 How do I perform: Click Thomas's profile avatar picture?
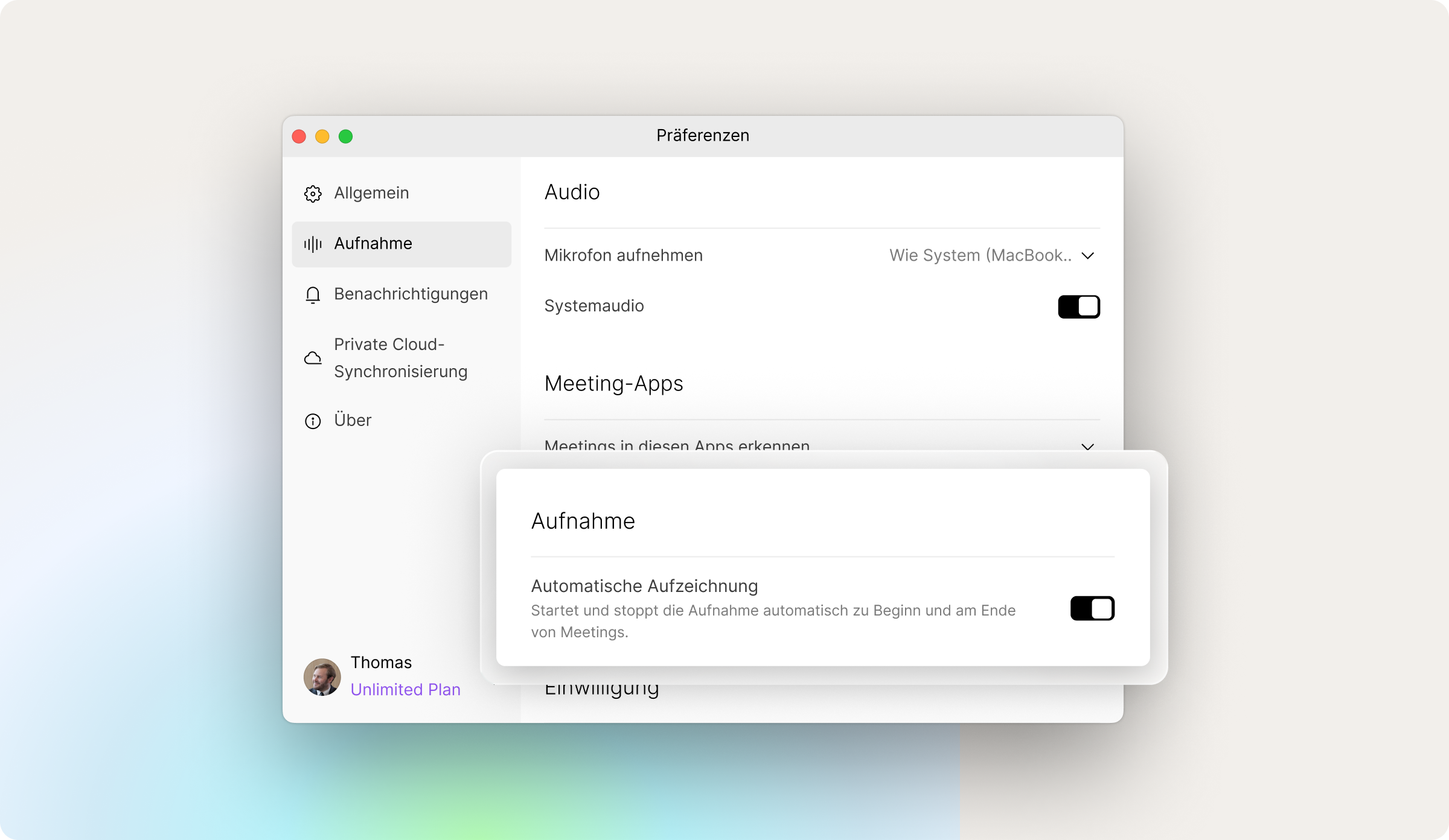pyautogui.click(x=322, y=676)
